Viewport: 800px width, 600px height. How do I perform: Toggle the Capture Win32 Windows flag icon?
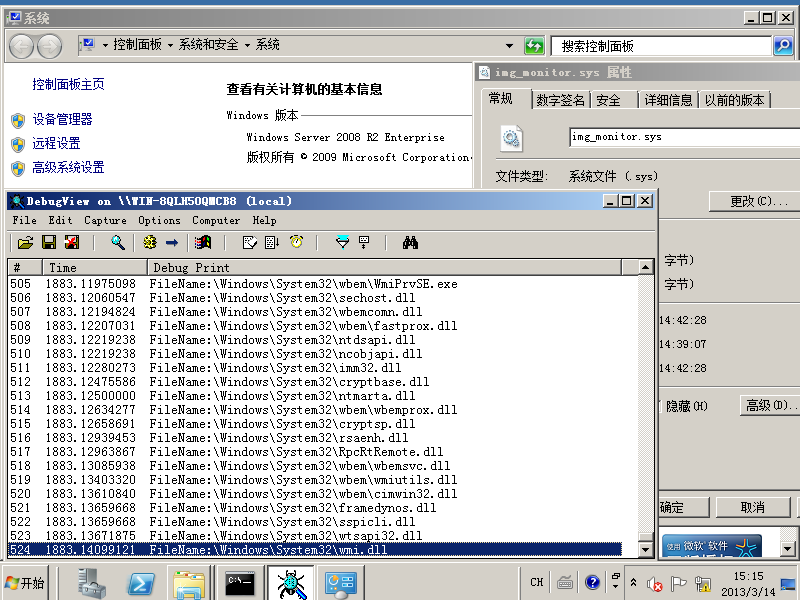[203, 242]
